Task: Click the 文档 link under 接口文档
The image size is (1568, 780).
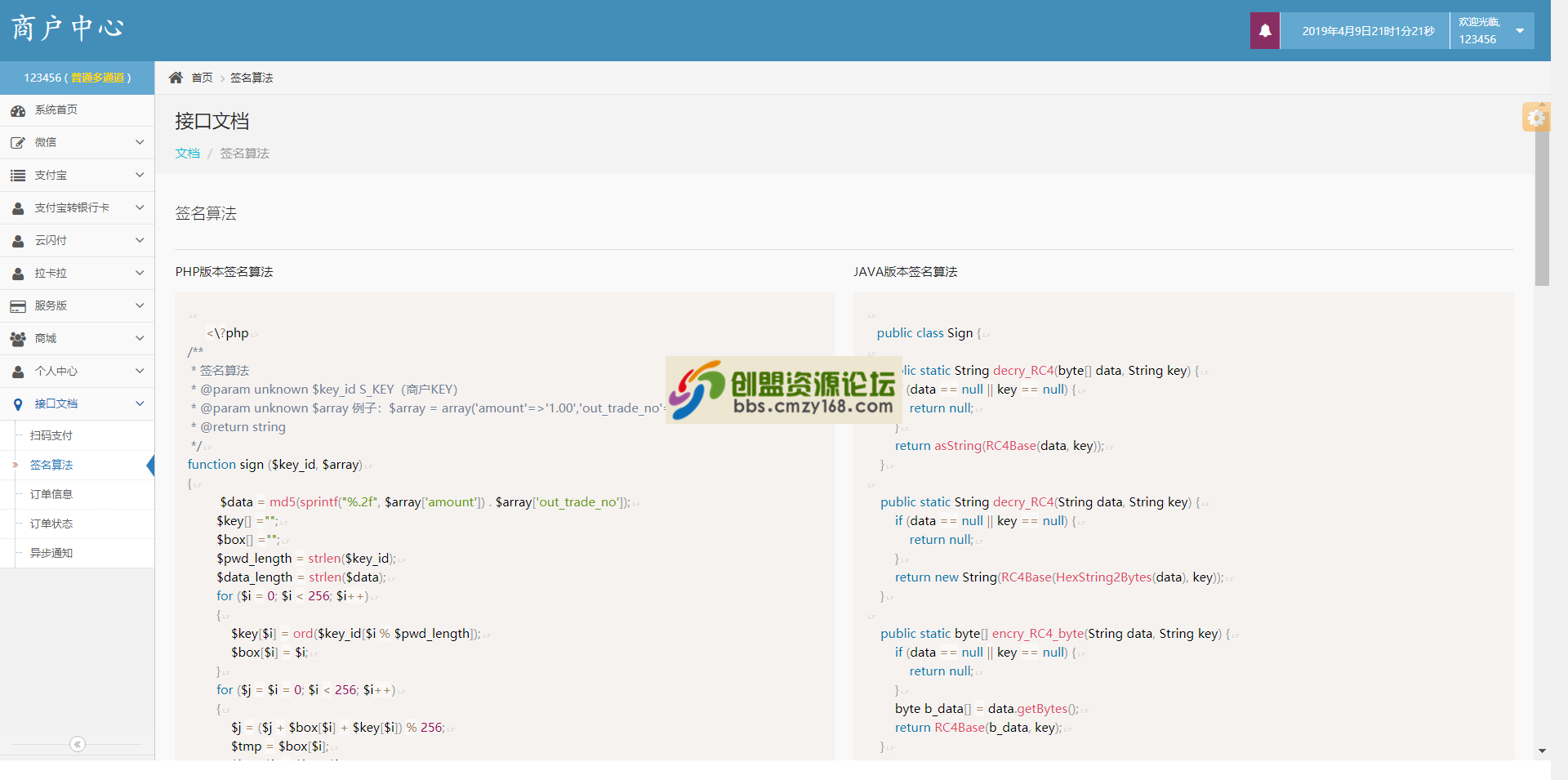Action: (x=187, y=154)
